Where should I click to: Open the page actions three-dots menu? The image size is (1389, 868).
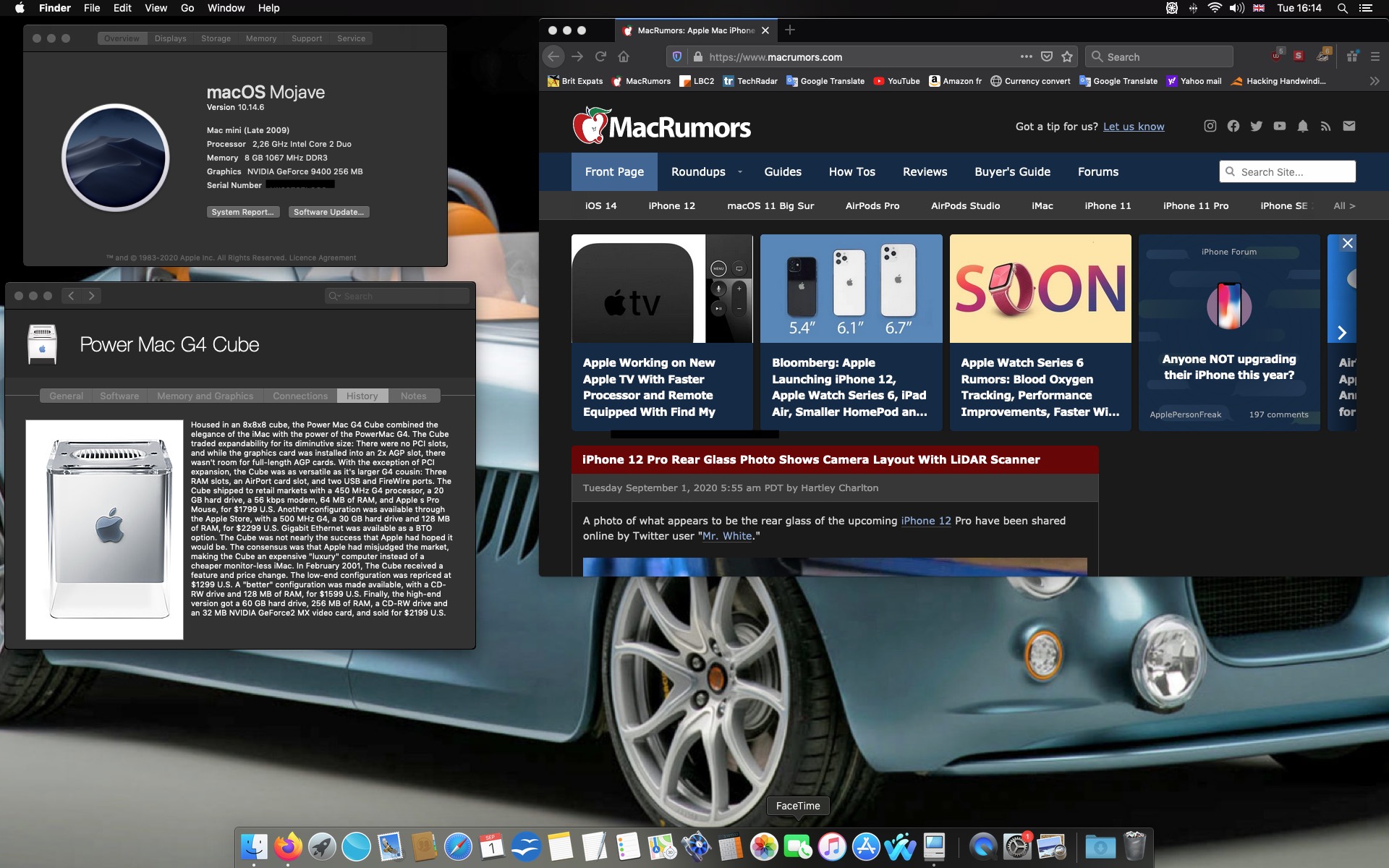point(1026,56)
